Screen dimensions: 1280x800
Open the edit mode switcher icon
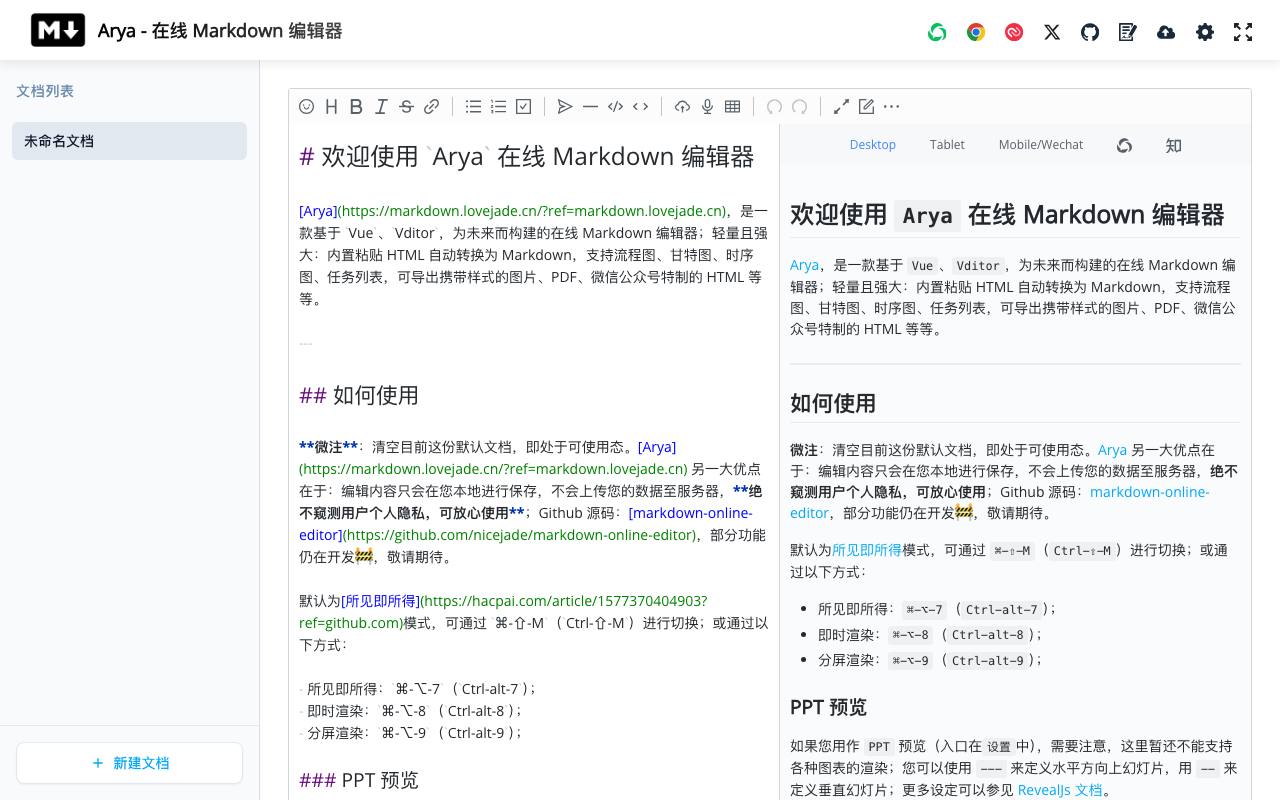pos(866,106)
